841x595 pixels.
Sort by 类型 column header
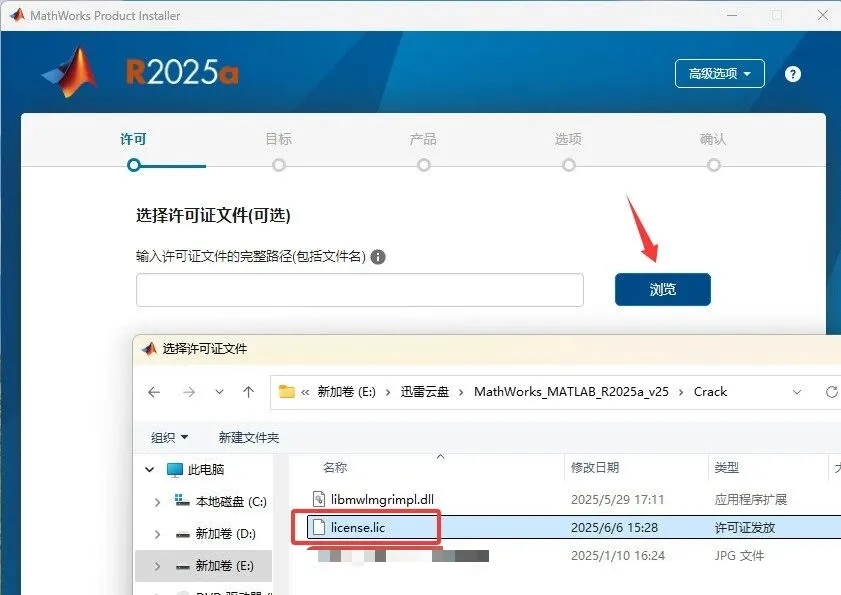[727, 467]
